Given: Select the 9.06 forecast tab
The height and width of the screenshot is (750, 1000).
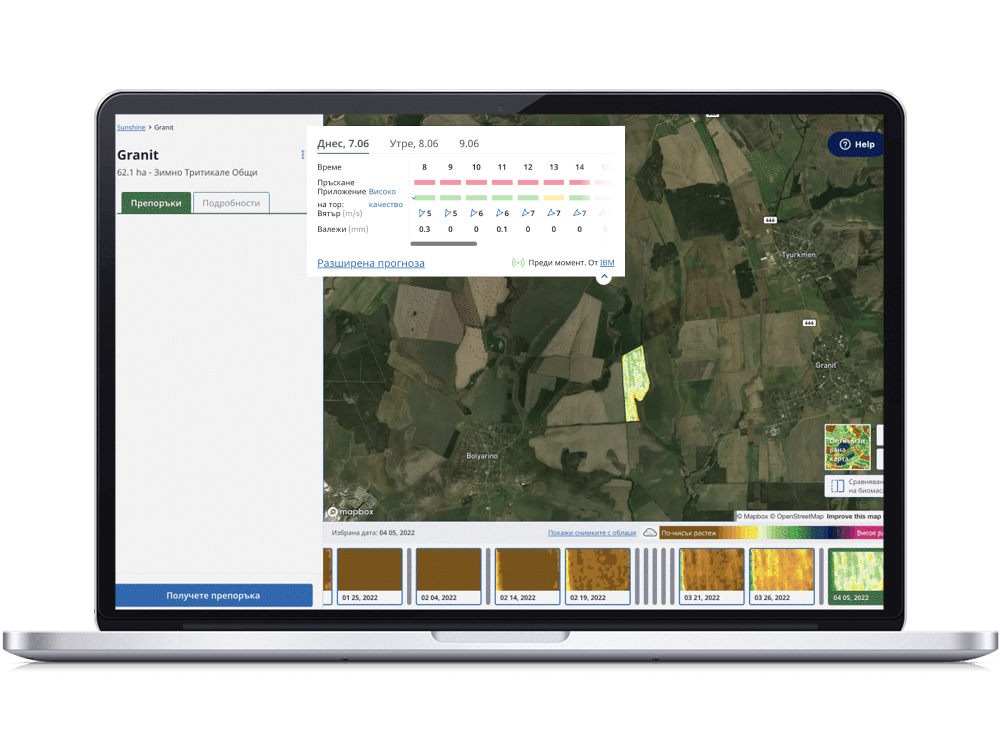Looking at the screenshot, I should click(x=468, y=144).
